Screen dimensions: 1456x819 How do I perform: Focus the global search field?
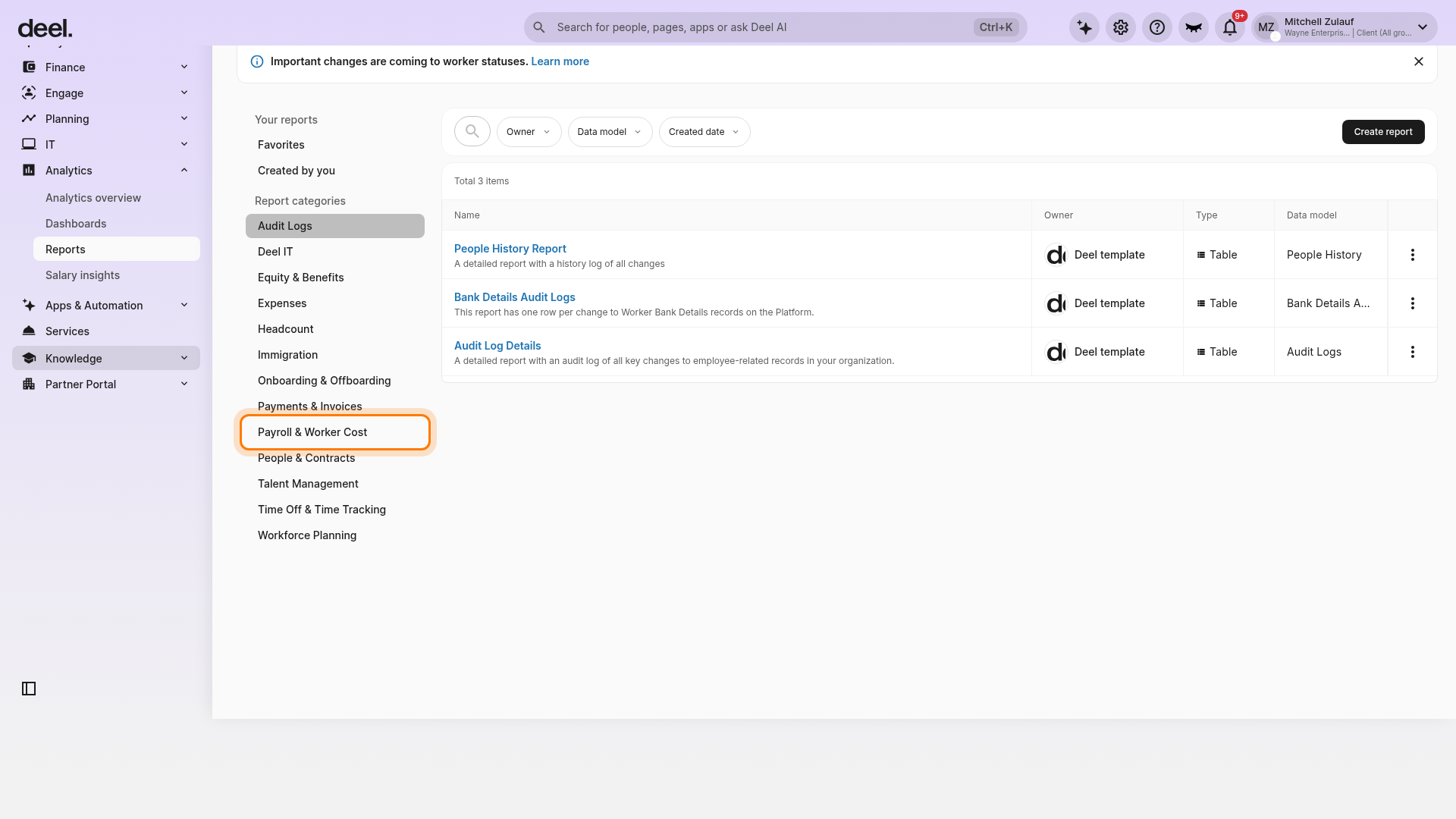(x=775, y=27)
